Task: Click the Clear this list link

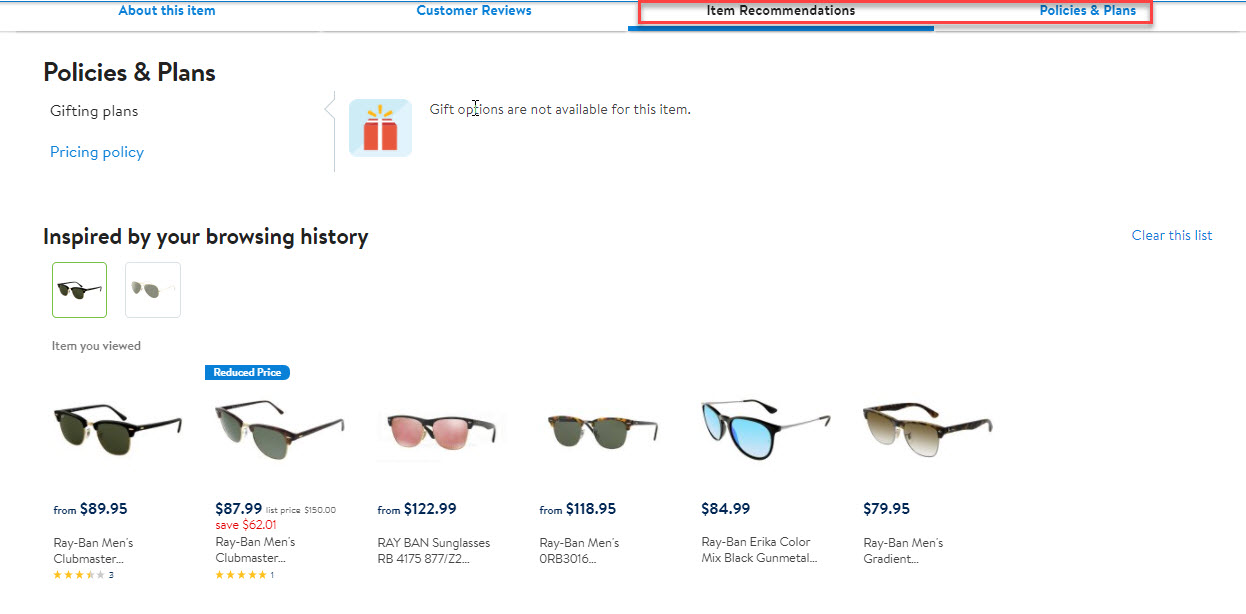Action: click(x=1171, y=235)
